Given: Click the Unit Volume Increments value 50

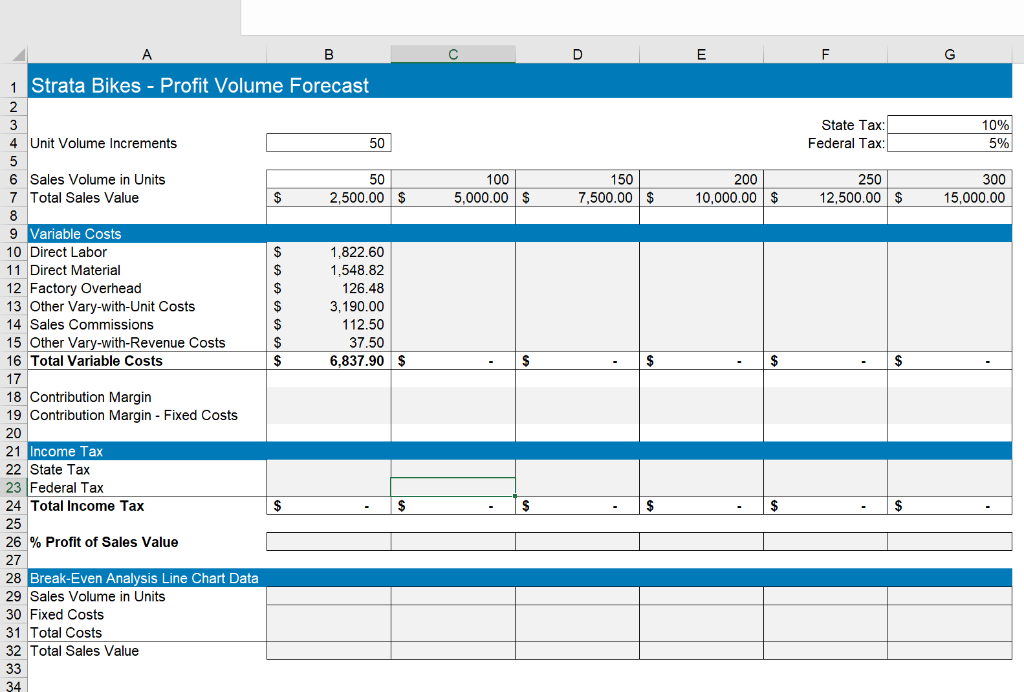Looking at the screenshot, I should (328, 142).
